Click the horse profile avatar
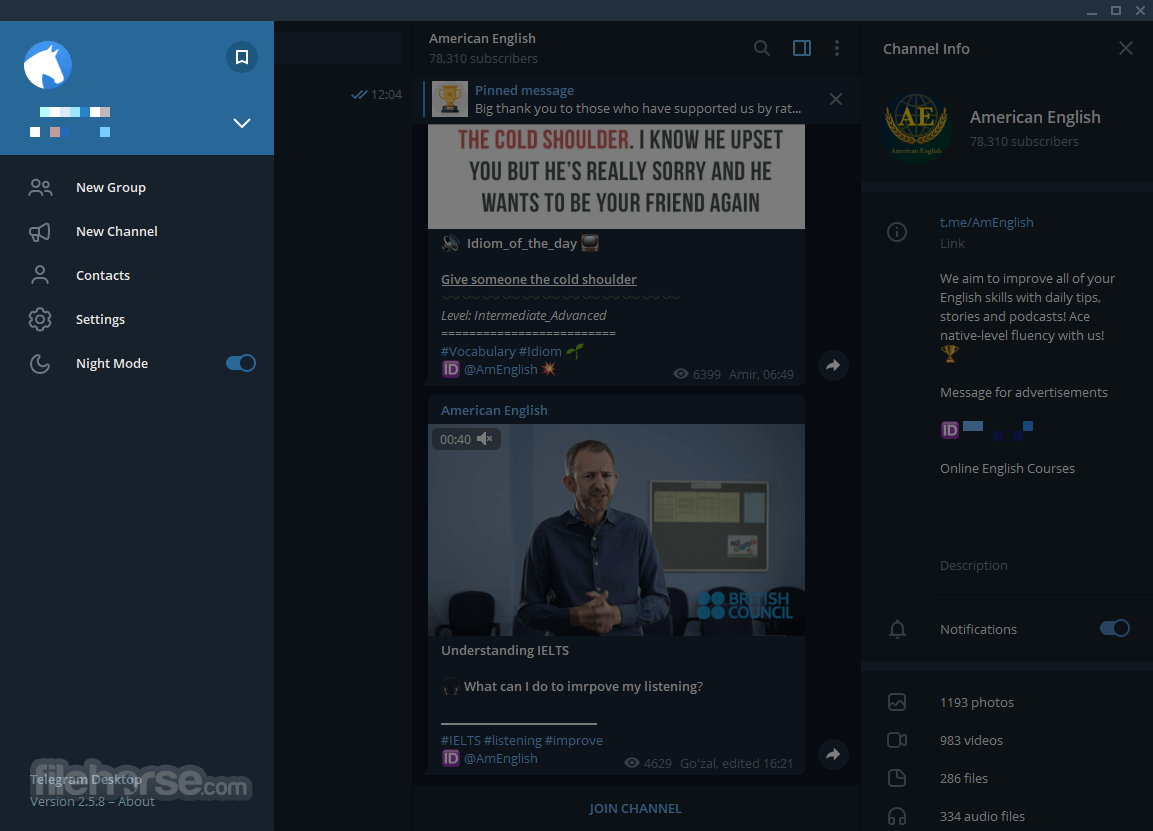Viewport: 1153px width, 831px height. (48, 65)
